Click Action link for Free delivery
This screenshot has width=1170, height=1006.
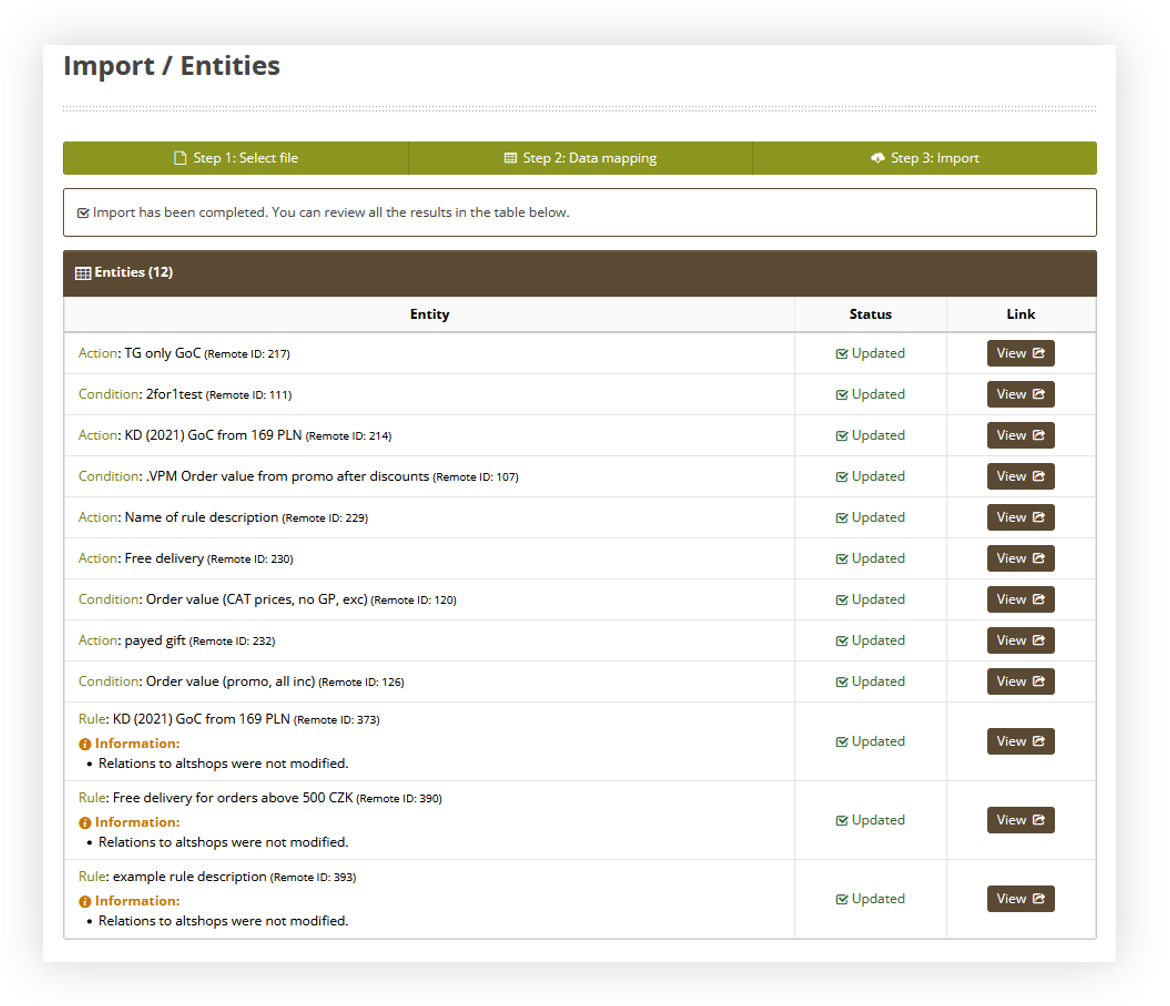(98, 558)
